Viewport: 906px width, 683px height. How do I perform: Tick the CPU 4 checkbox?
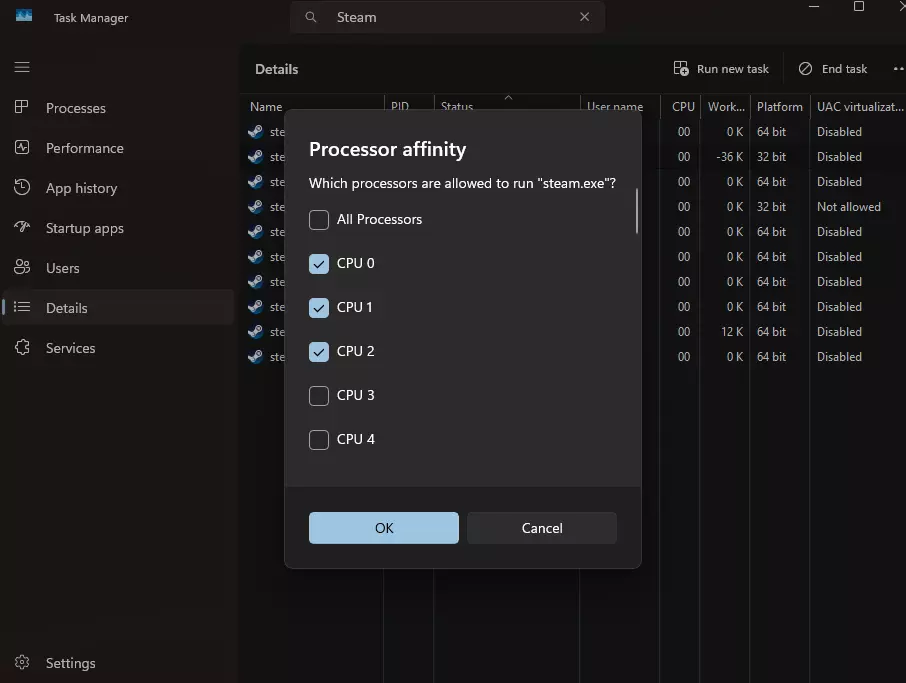pyautogui.click(x=319, y=440)
